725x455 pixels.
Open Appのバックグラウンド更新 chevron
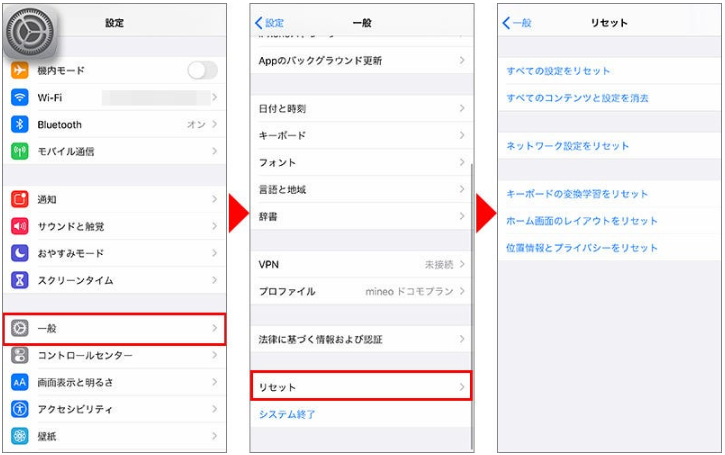click(461, 60)
